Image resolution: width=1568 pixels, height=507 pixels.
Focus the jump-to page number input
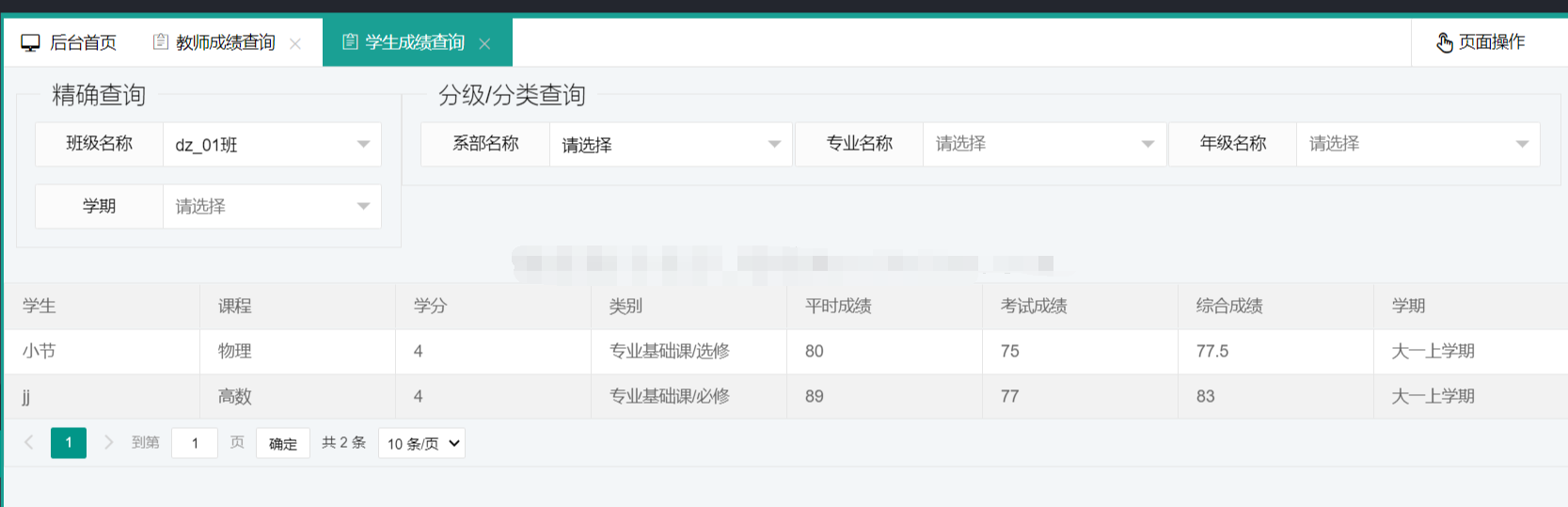(x=195, y=443)
